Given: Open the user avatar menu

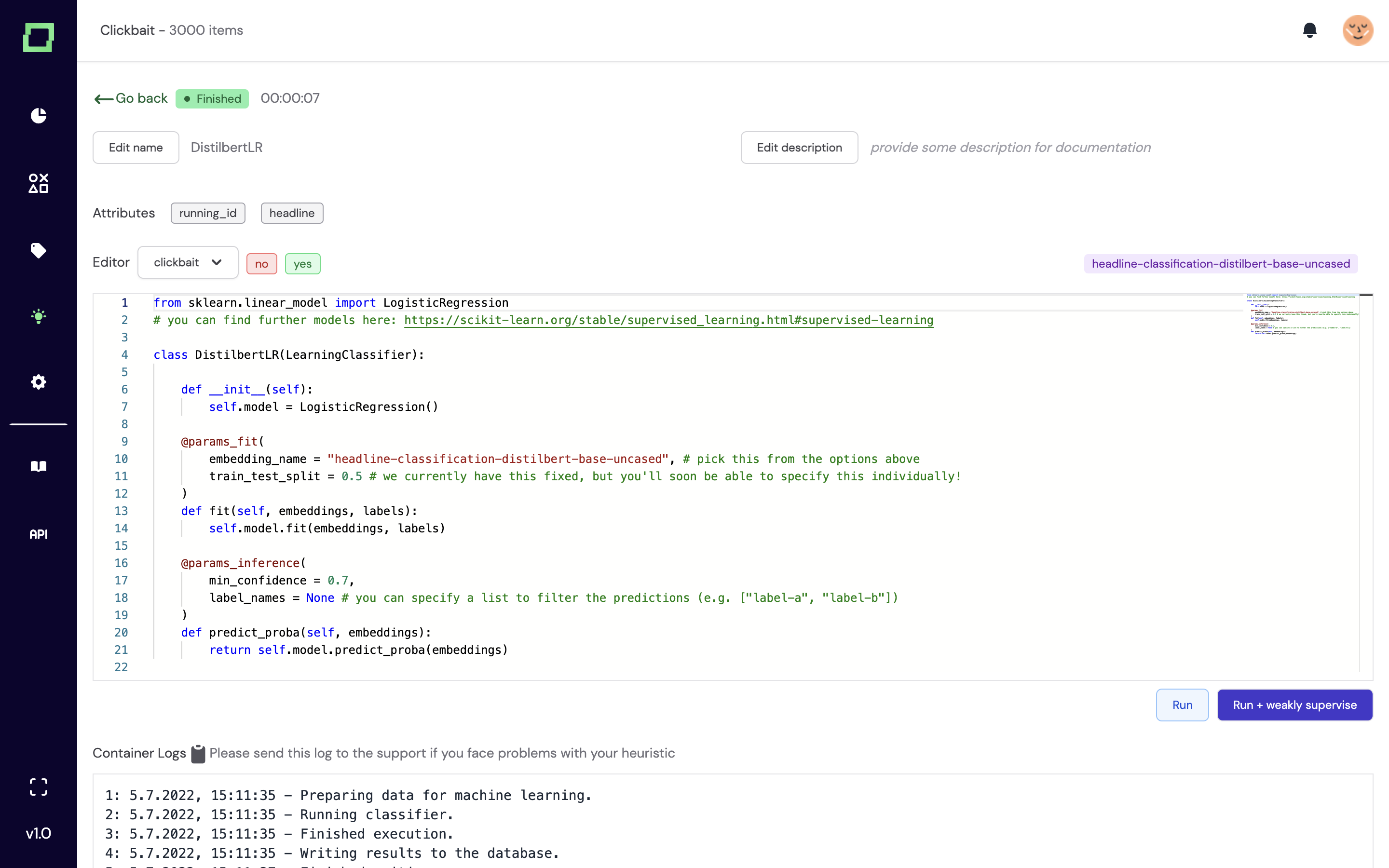Looking at the screenshot, I should coord(1358,30).
